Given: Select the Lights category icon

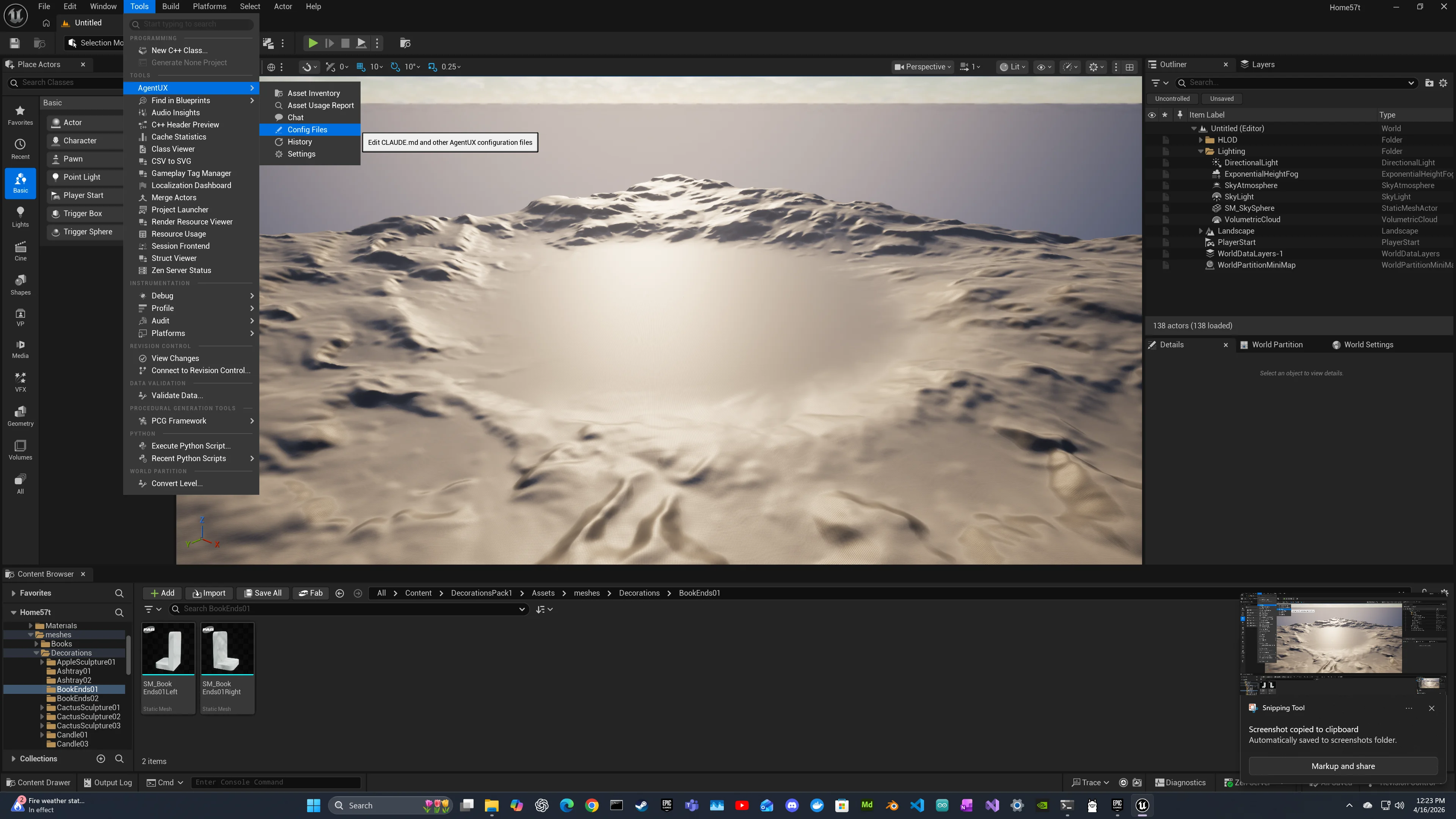Looking at the screenshot, I should 20,217.
